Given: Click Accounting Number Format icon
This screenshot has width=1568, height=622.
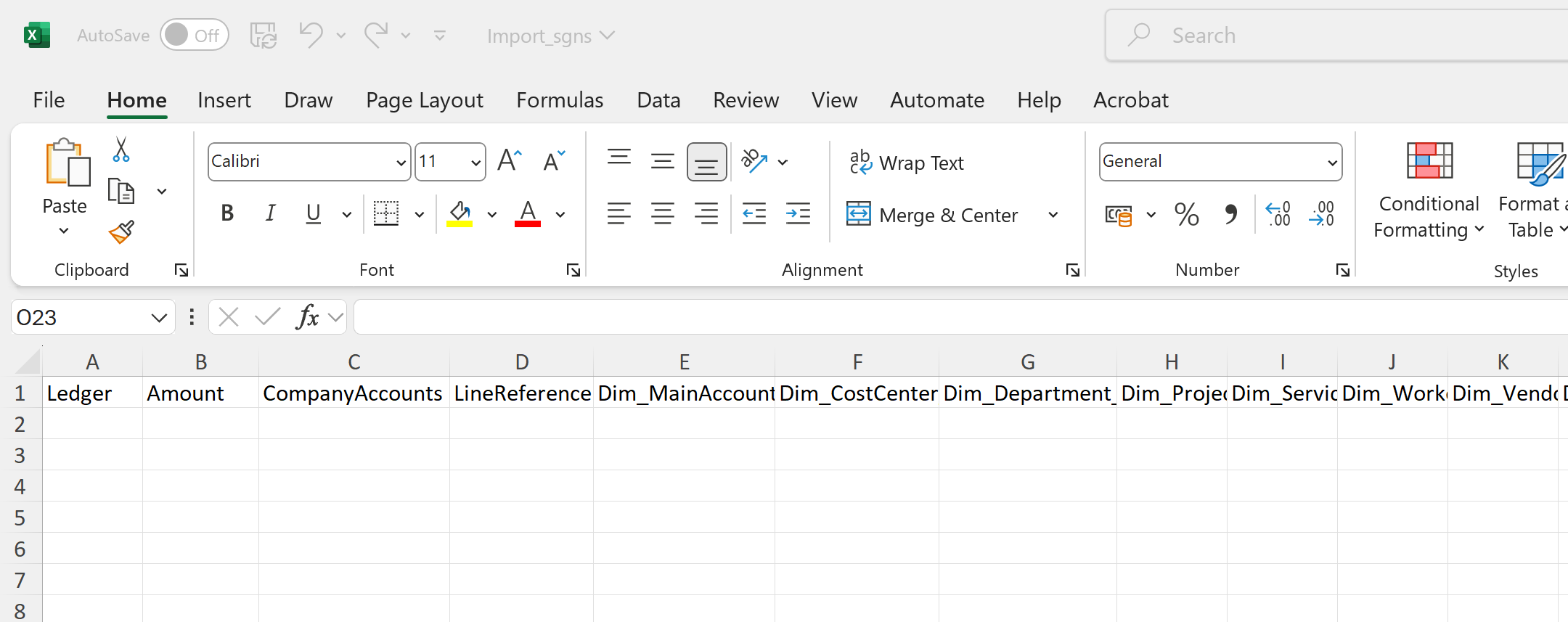Looking at the screenshot, I should pyautogui.click(x=1119, y=215).
